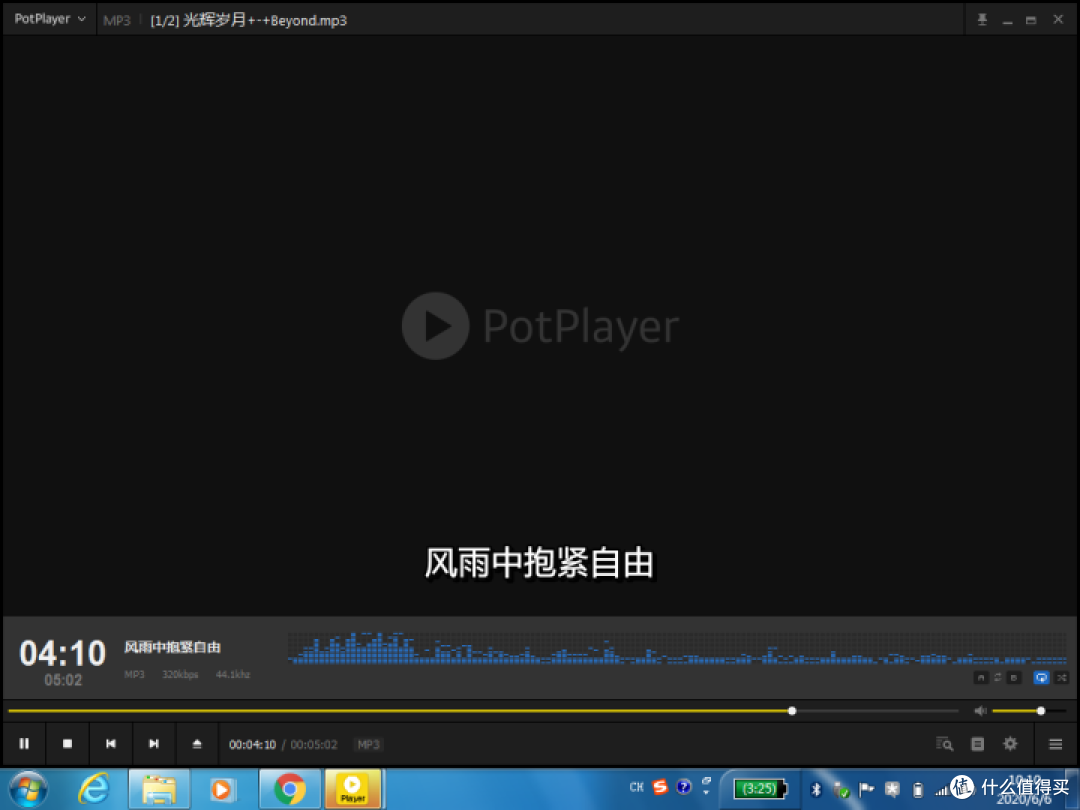The width and height of the screenshot is (1080, 810).
Task: Open Google Chrome from the taskbar
Action: pos(289,789)
